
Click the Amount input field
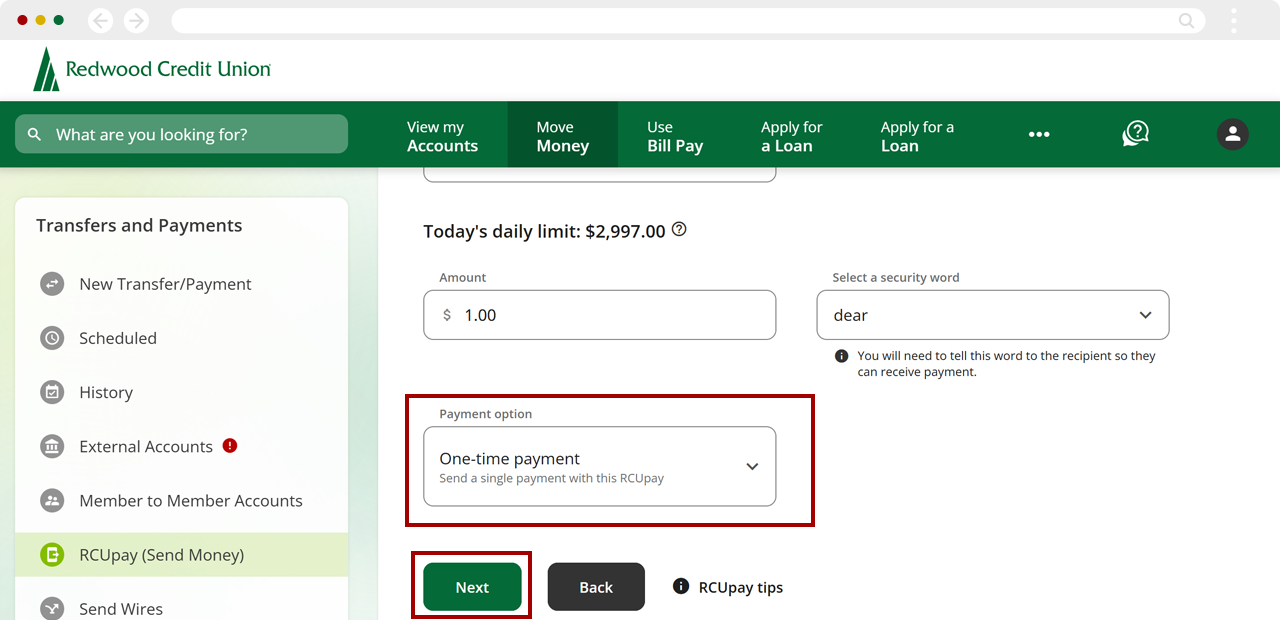click(600, 315)
